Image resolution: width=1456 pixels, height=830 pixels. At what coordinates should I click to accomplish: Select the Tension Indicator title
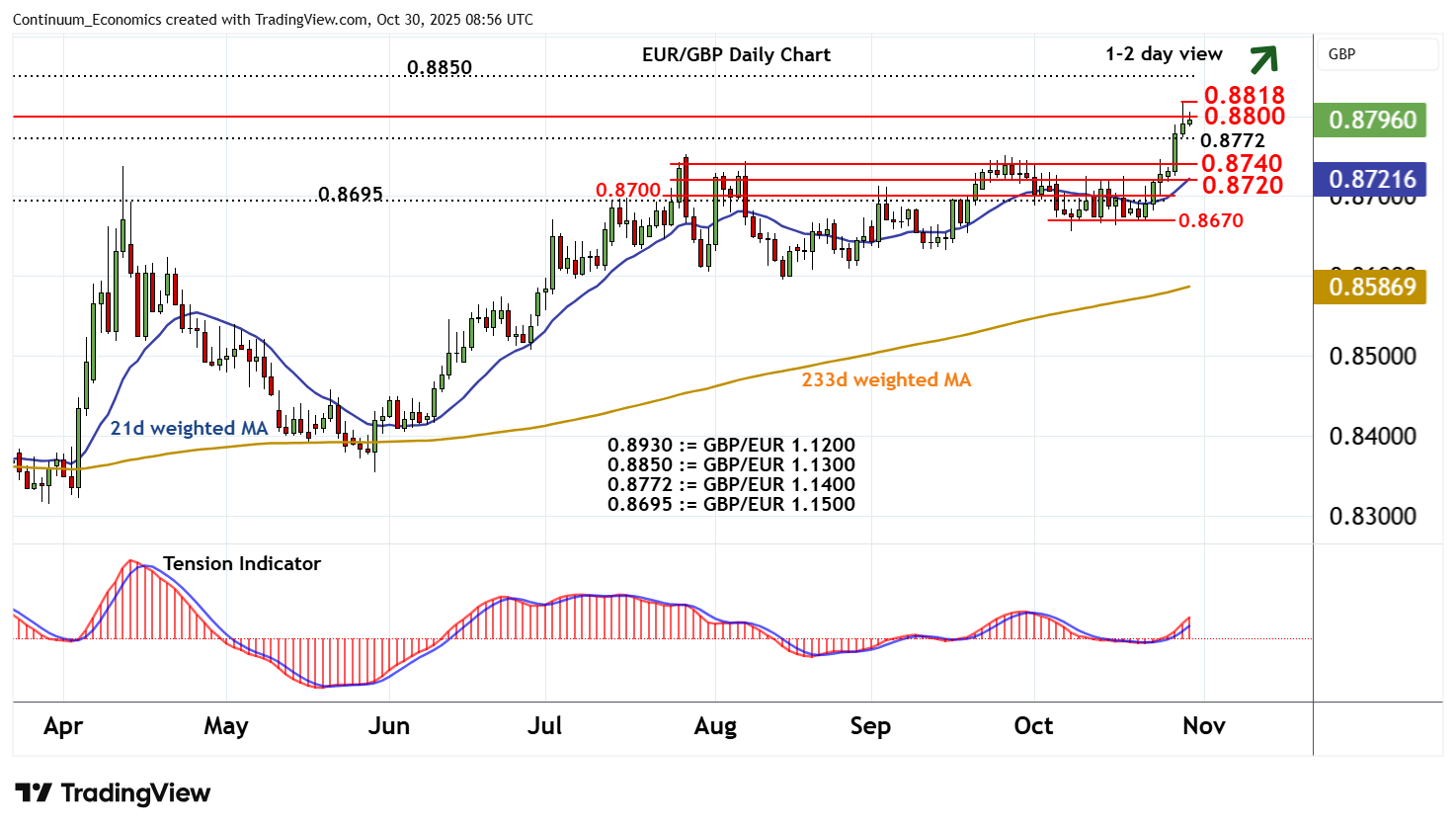pos(242,564)
